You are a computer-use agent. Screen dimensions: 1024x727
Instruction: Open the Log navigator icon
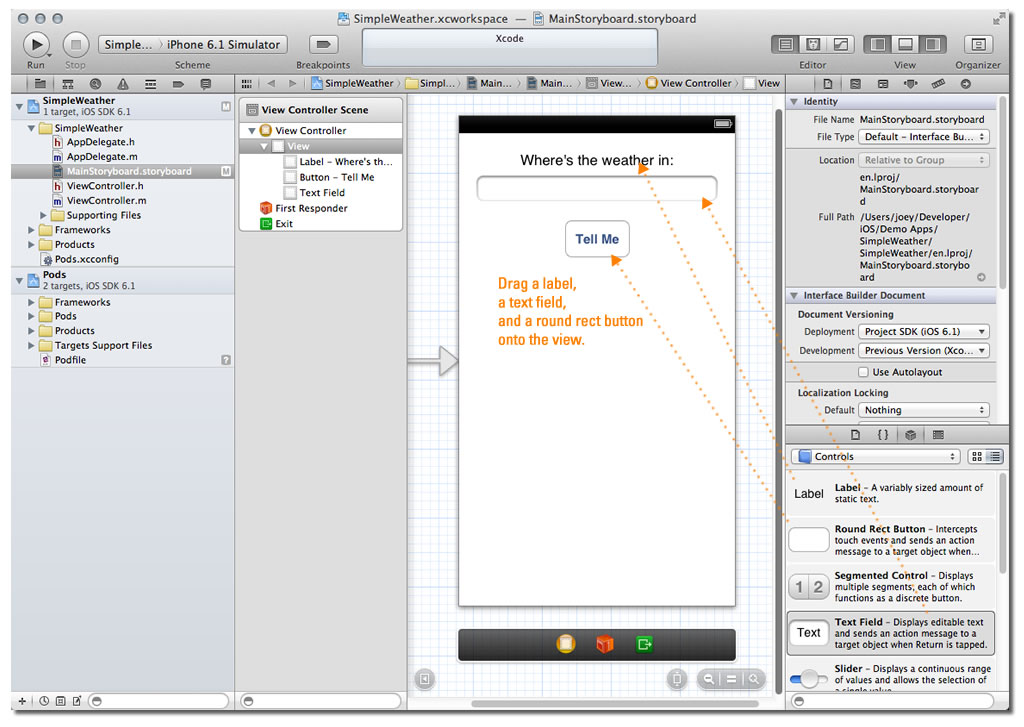(x=206, y=84)
